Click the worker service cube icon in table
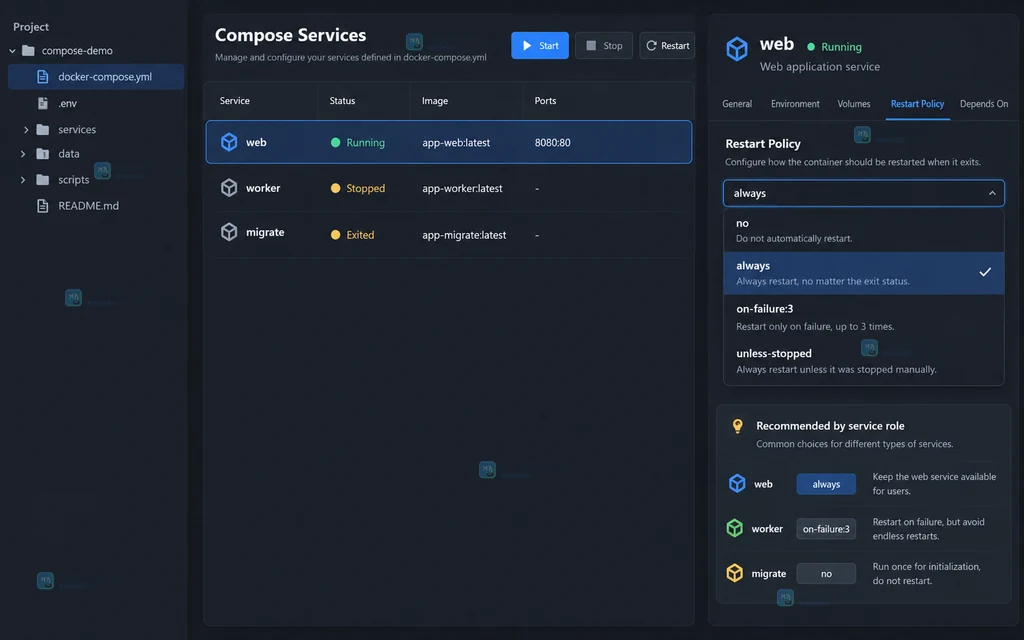This screenshot has width=1024, height=640. [x=229, y=187]
